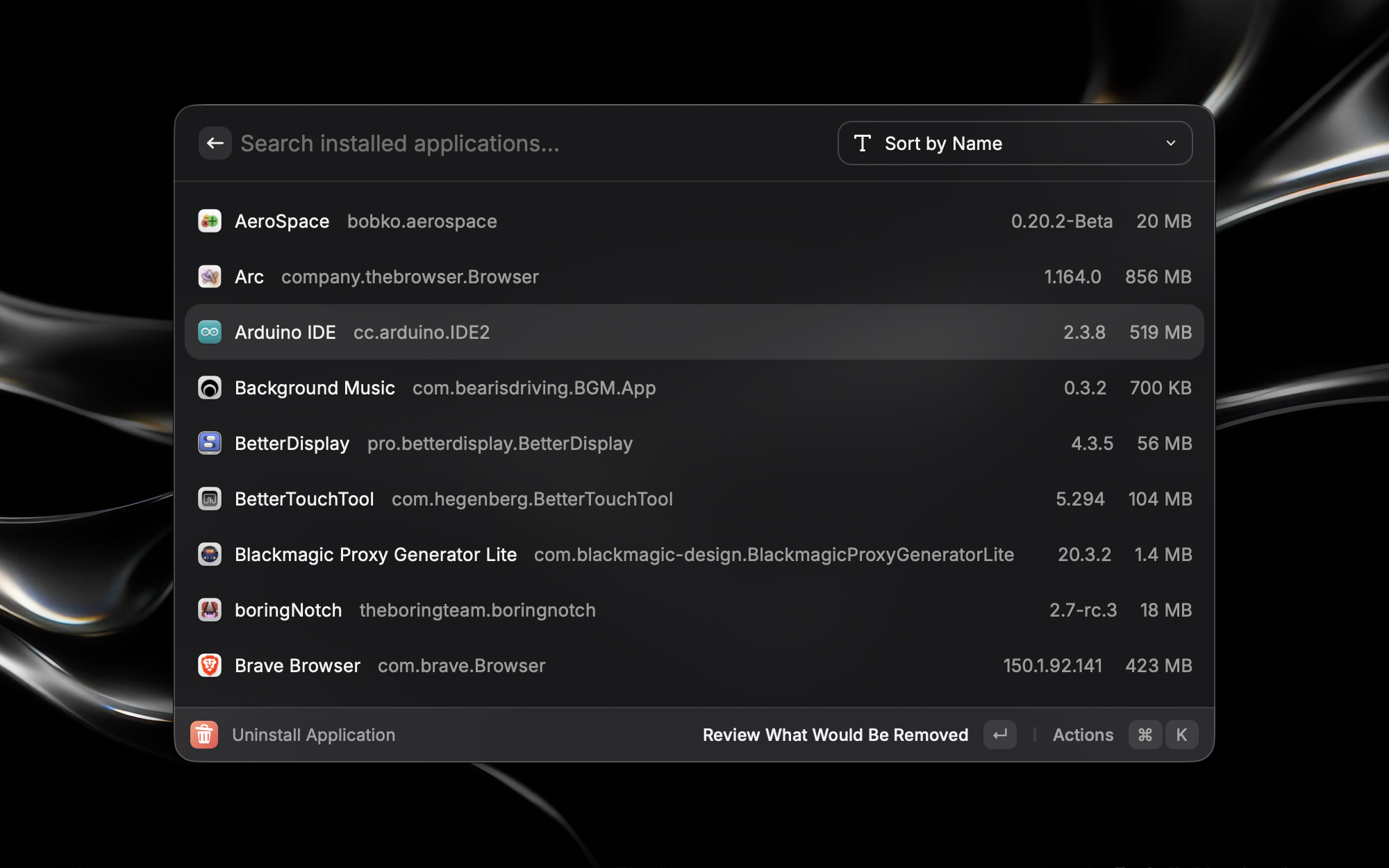Image resolution: width=1389 pixels, height=868 pixels.
Task: Click the 700 KB size of Background Music
Action: (x=1161, y=387)
